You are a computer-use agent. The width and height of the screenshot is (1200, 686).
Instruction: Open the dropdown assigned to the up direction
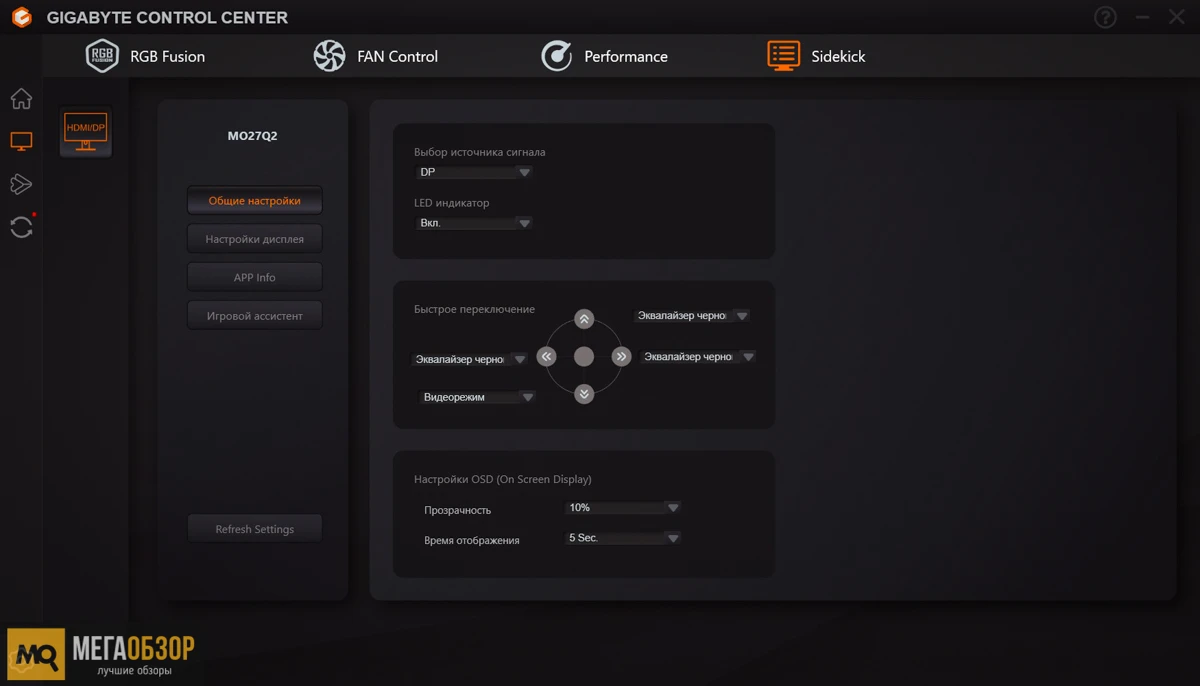click(x=692, y=316)
